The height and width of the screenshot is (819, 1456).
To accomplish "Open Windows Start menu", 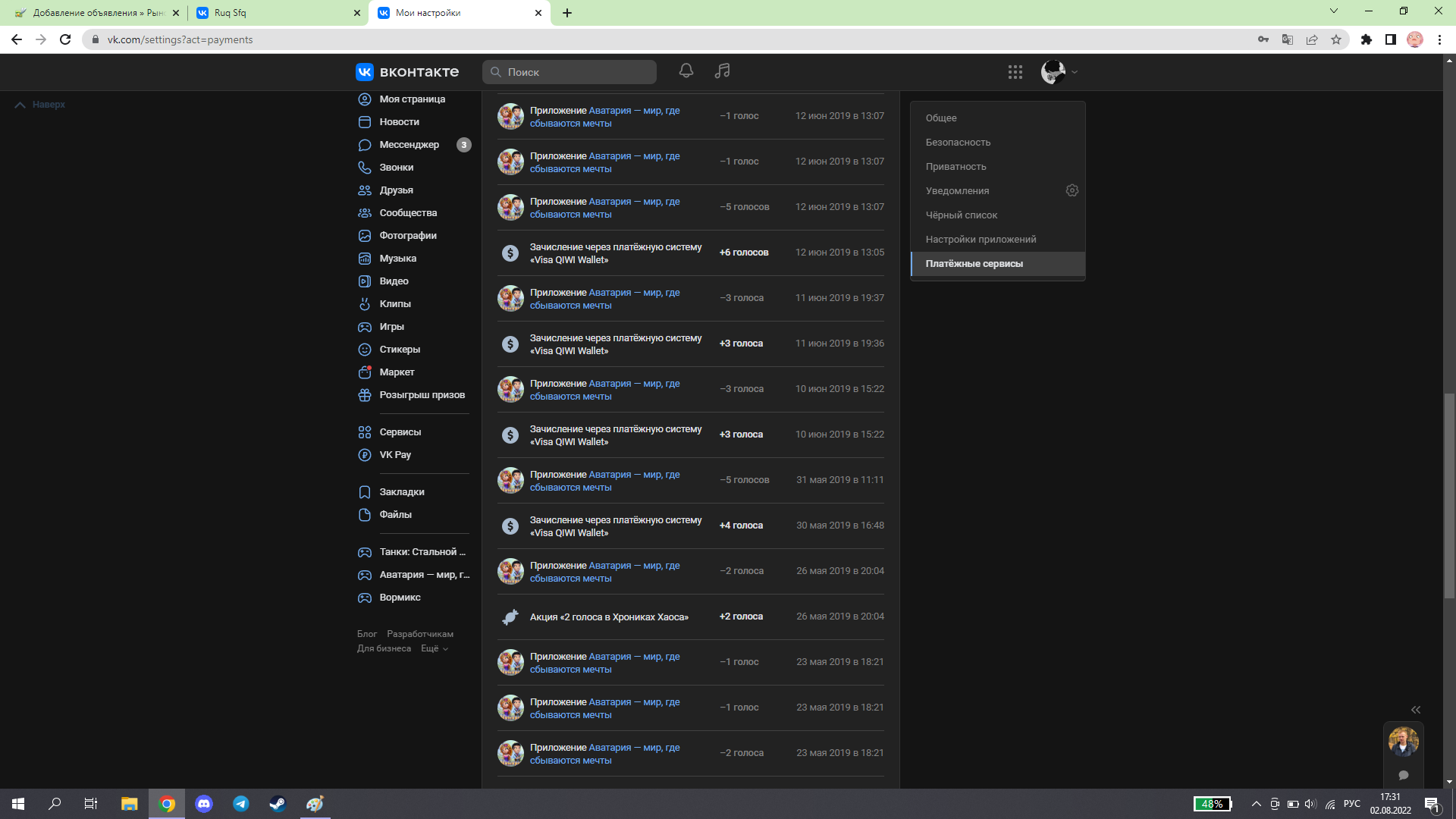I will [x=18, y=804].
